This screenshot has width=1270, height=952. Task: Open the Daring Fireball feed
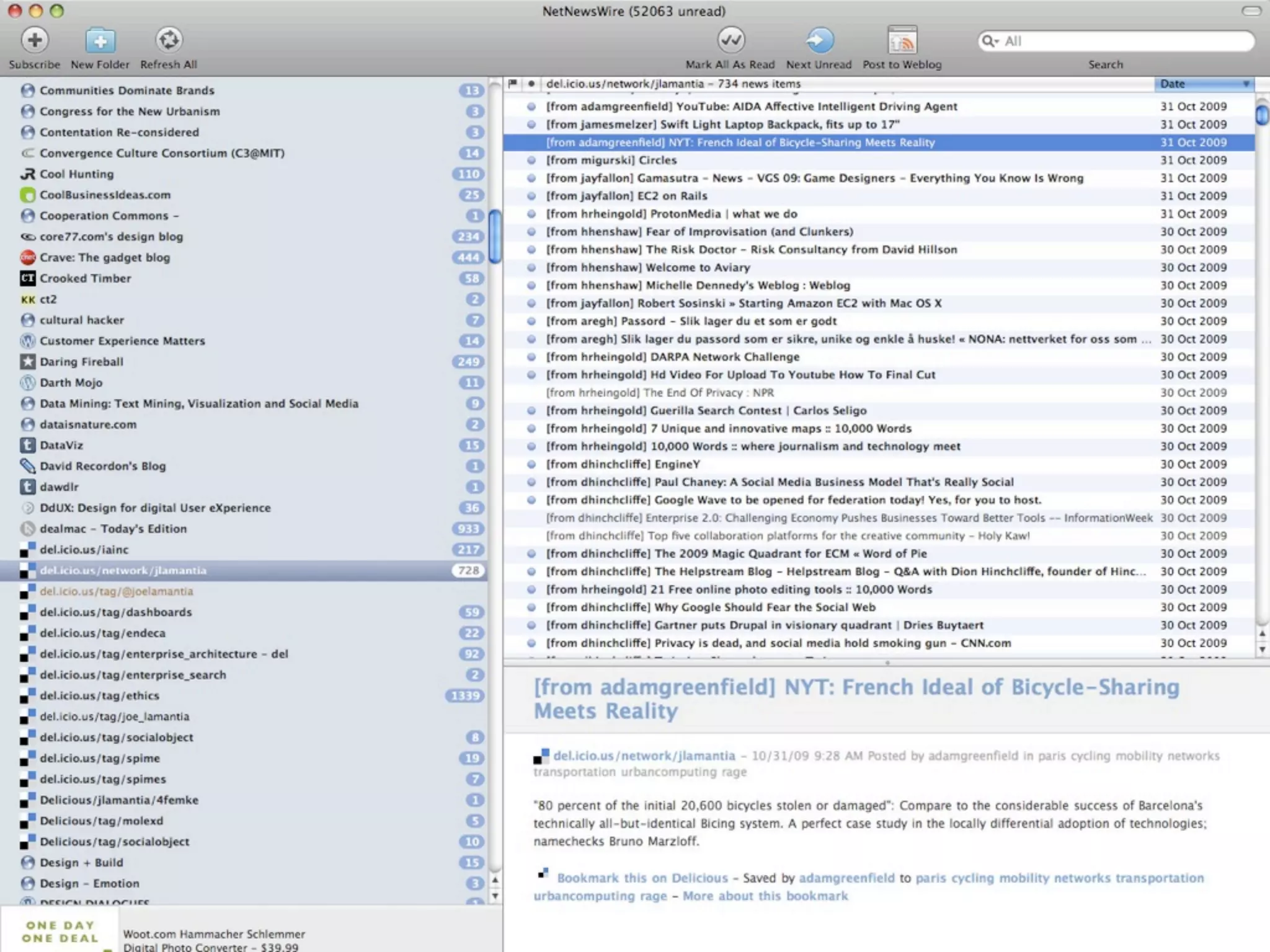point(81,362)
